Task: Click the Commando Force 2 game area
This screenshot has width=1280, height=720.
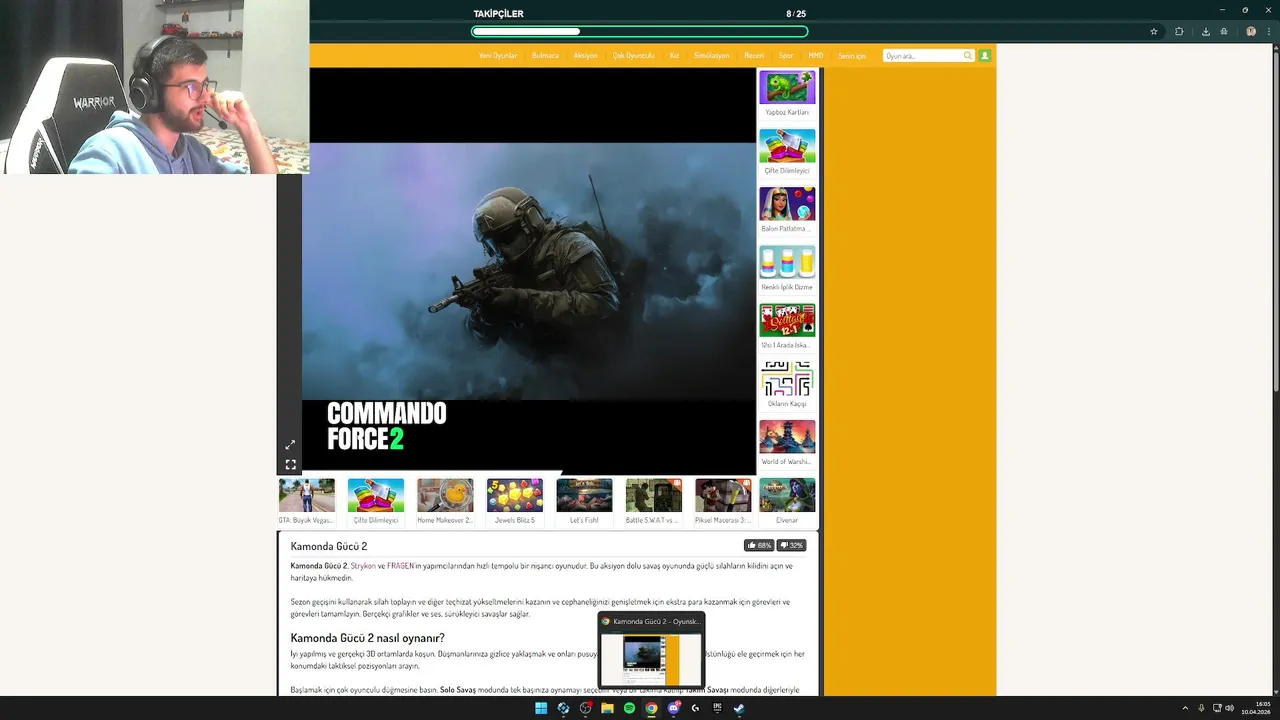Action: click(528, 270)
